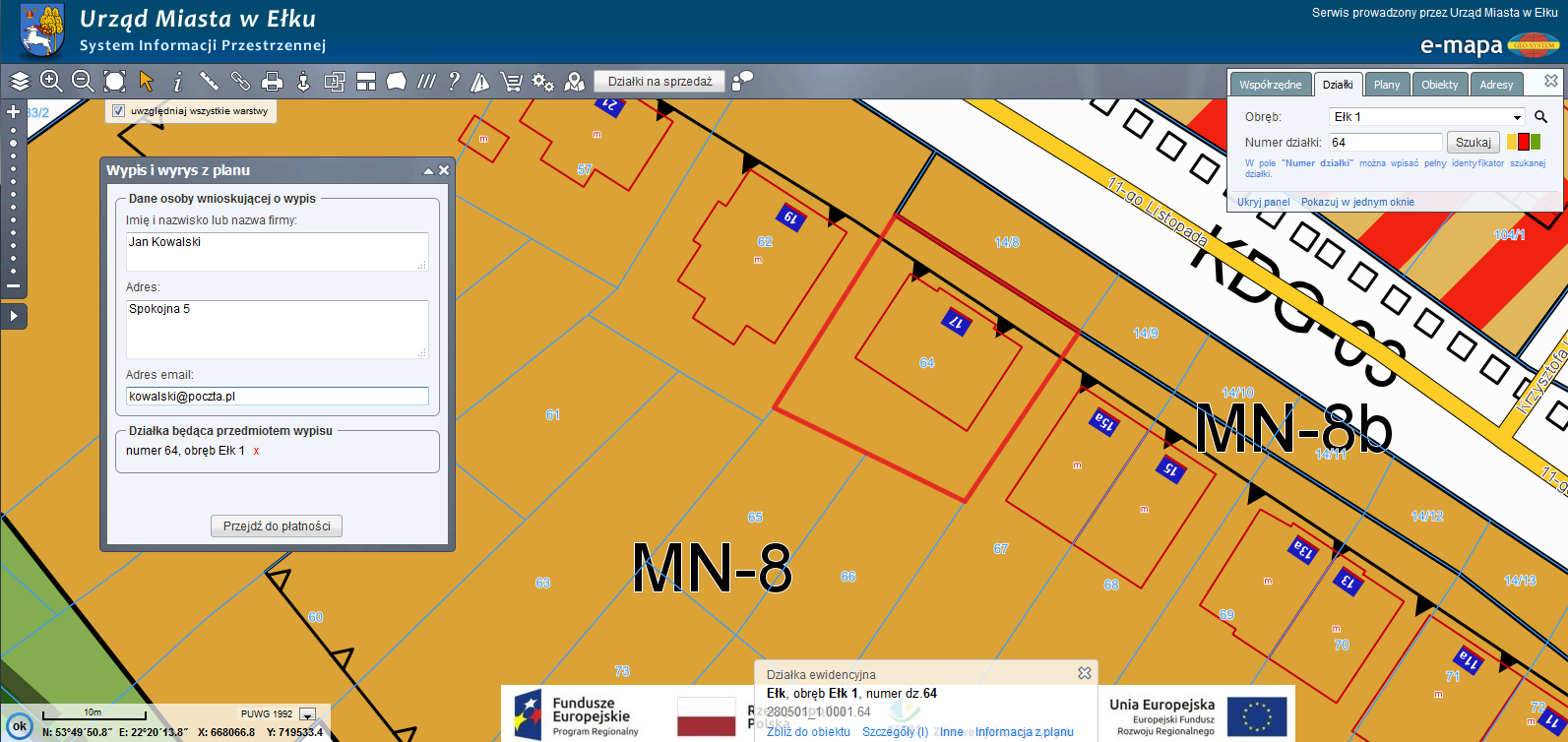Click the overlapping windows icon
The width and height of the screenshot is (1568, 742).
pyautogui.click(x=335, y=82)
